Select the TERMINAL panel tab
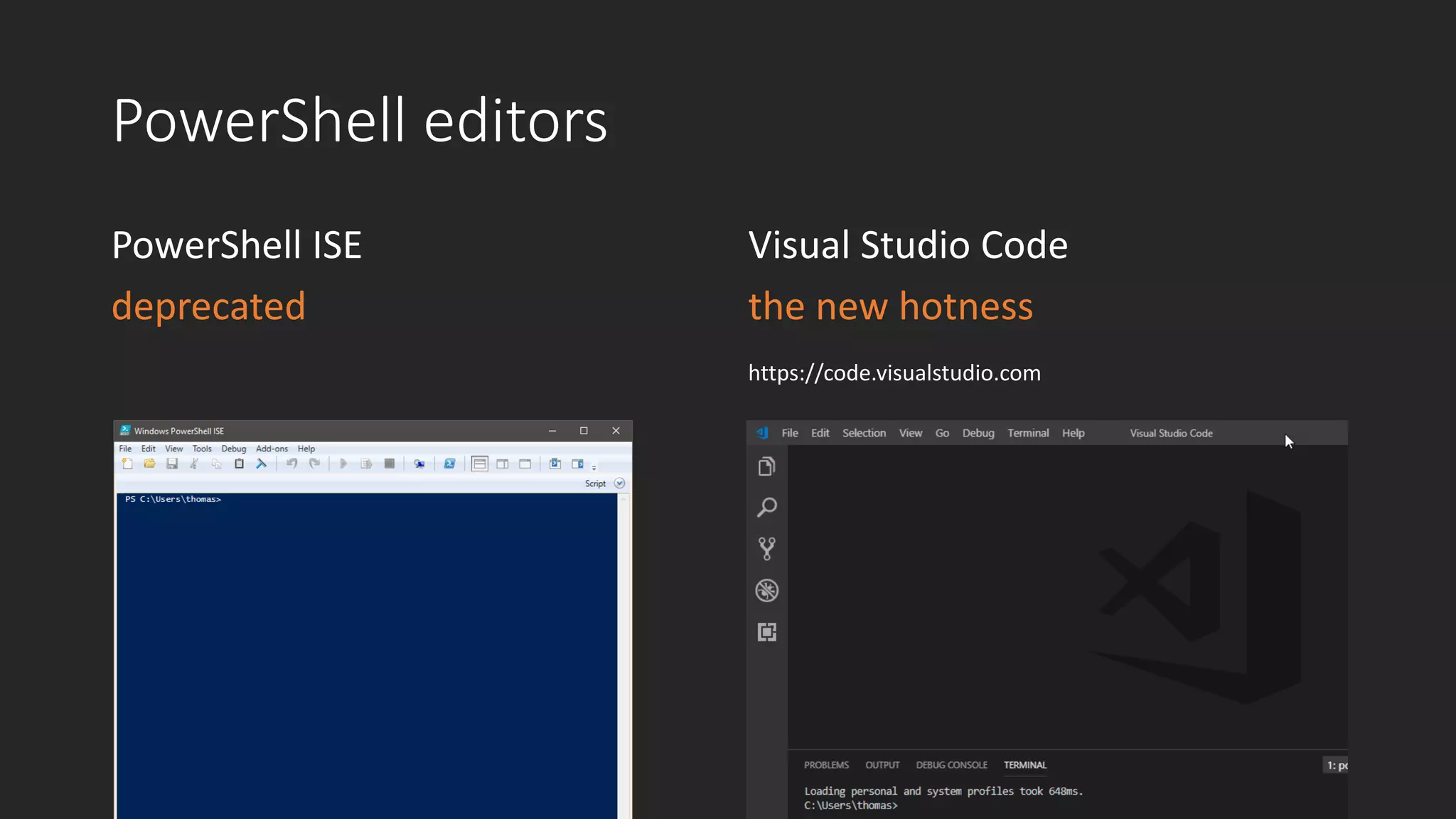The image size is (1456, 819). coord(1024,765)
